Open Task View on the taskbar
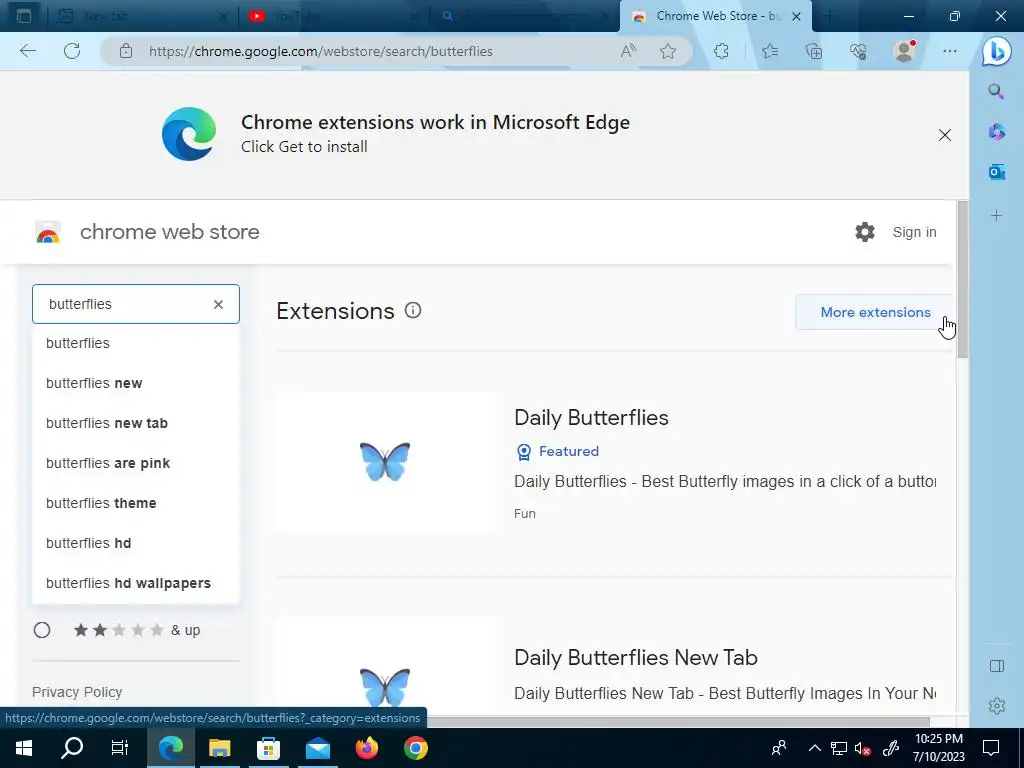The width and height of the screenshot is (1024, 768). (x=120, y=748)
